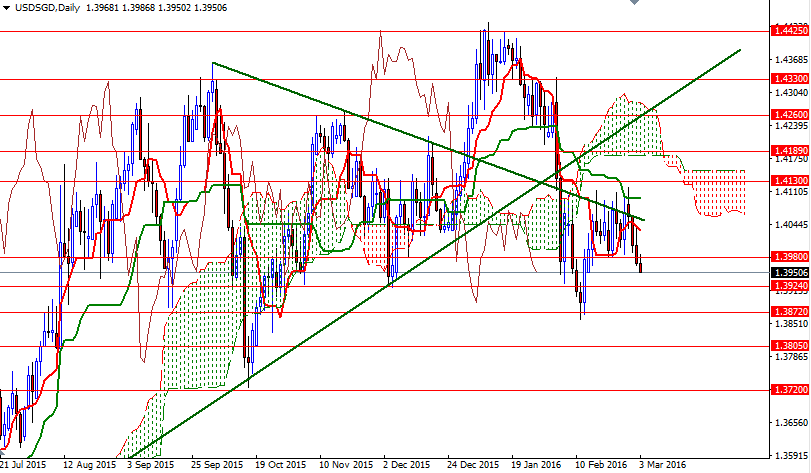Click the 3 Mar 2016 date label
This screenshot has height=473, width=811.
point(663,465)
